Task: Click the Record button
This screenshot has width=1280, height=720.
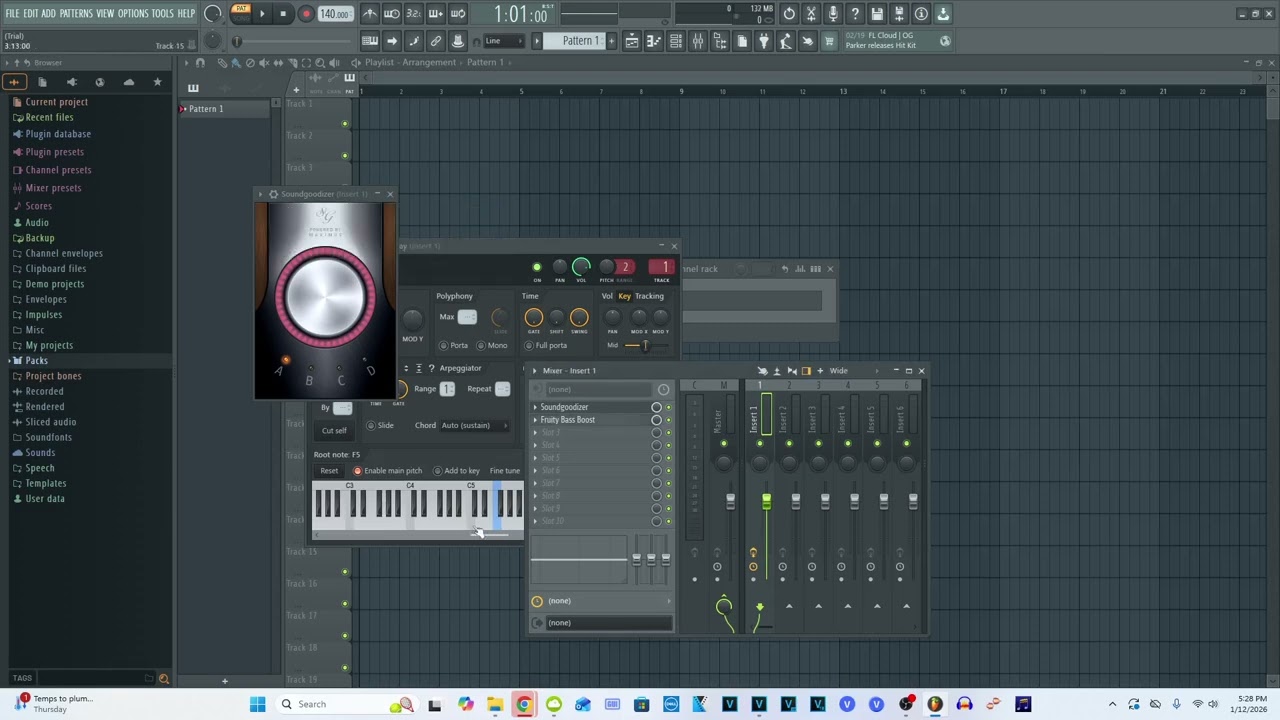Action: pyautogui.click(x=306, y=14)
